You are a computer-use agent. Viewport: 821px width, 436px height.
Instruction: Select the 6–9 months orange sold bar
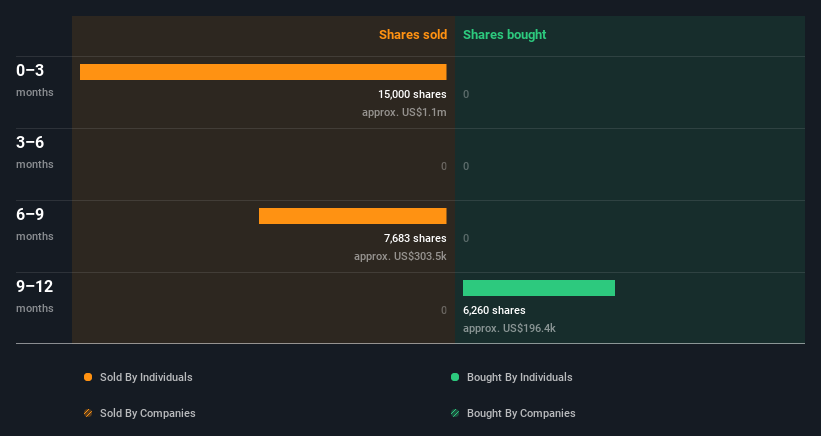coord(352,216)
